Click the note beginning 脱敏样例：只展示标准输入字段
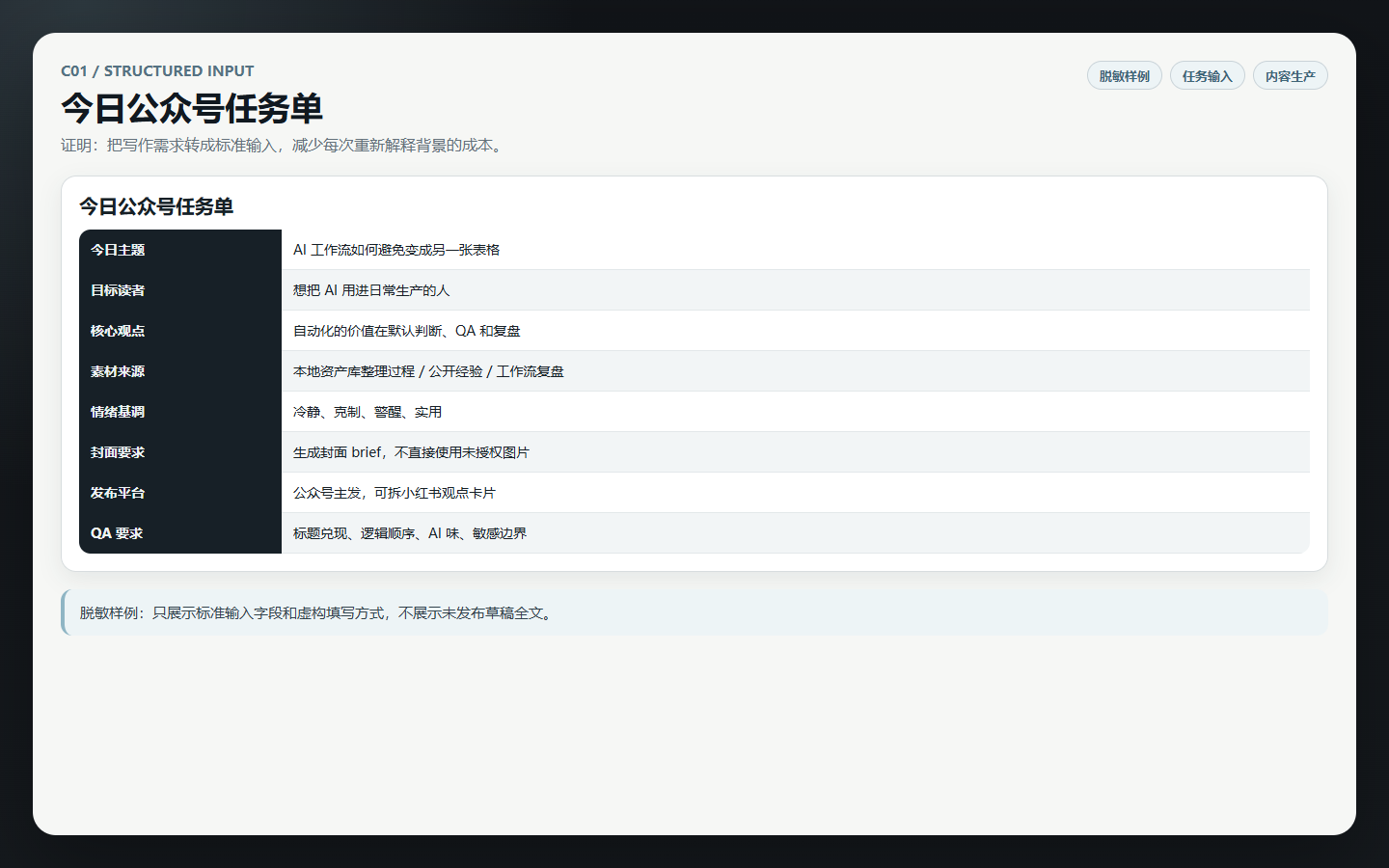The image size is (1389, 868). (x=694, y=613)
